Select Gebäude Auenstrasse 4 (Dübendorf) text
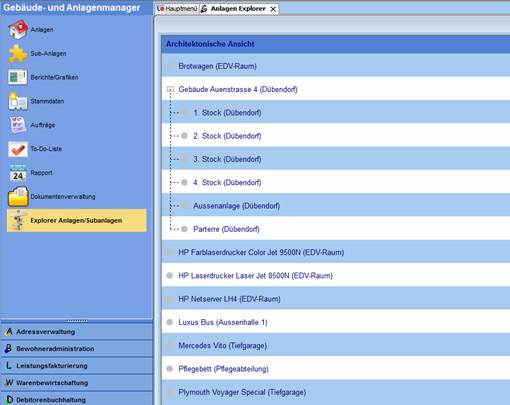Viewport: 510px width, 405px height. tap(238, 89)
